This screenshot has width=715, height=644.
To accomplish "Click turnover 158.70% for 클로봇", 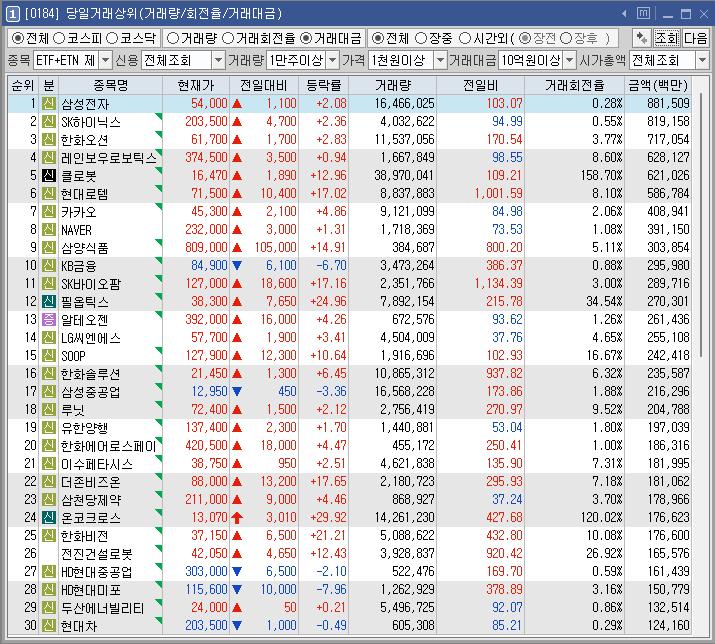I will (601, 176).
